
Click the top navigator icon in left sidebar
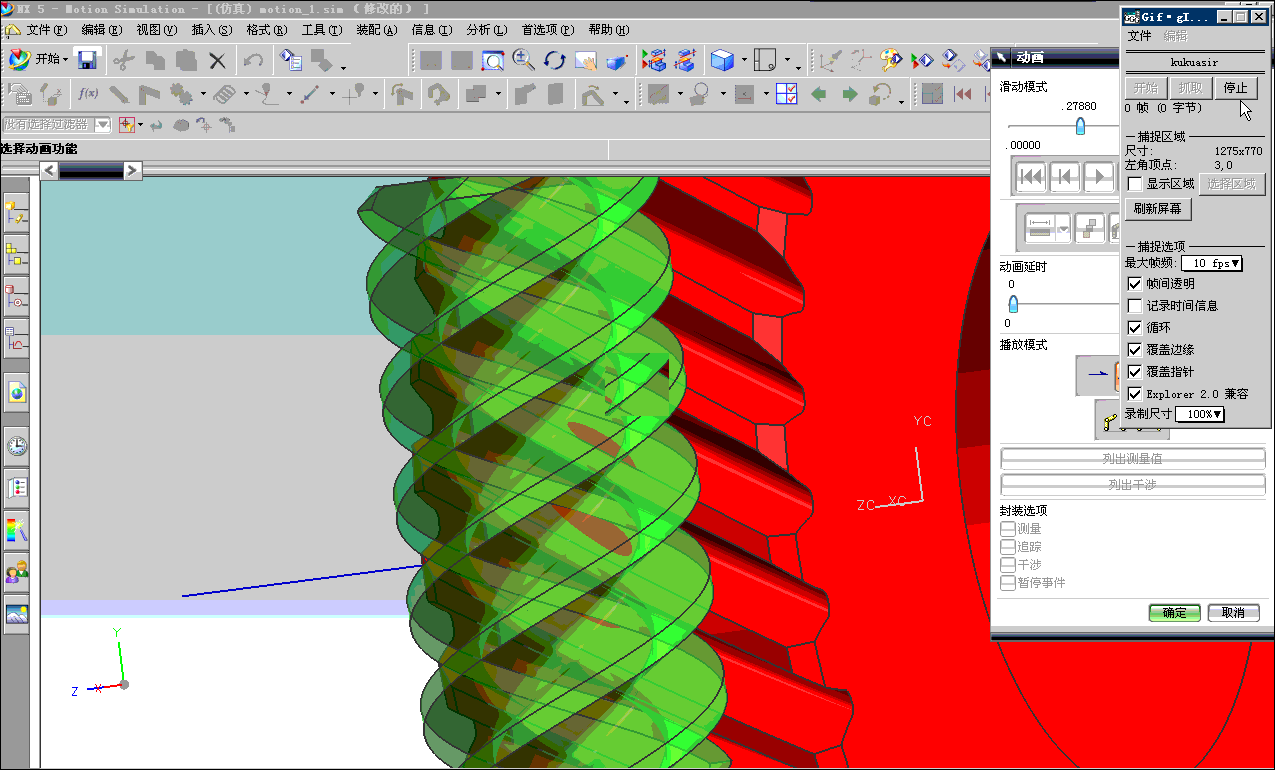tap(17, 212)
